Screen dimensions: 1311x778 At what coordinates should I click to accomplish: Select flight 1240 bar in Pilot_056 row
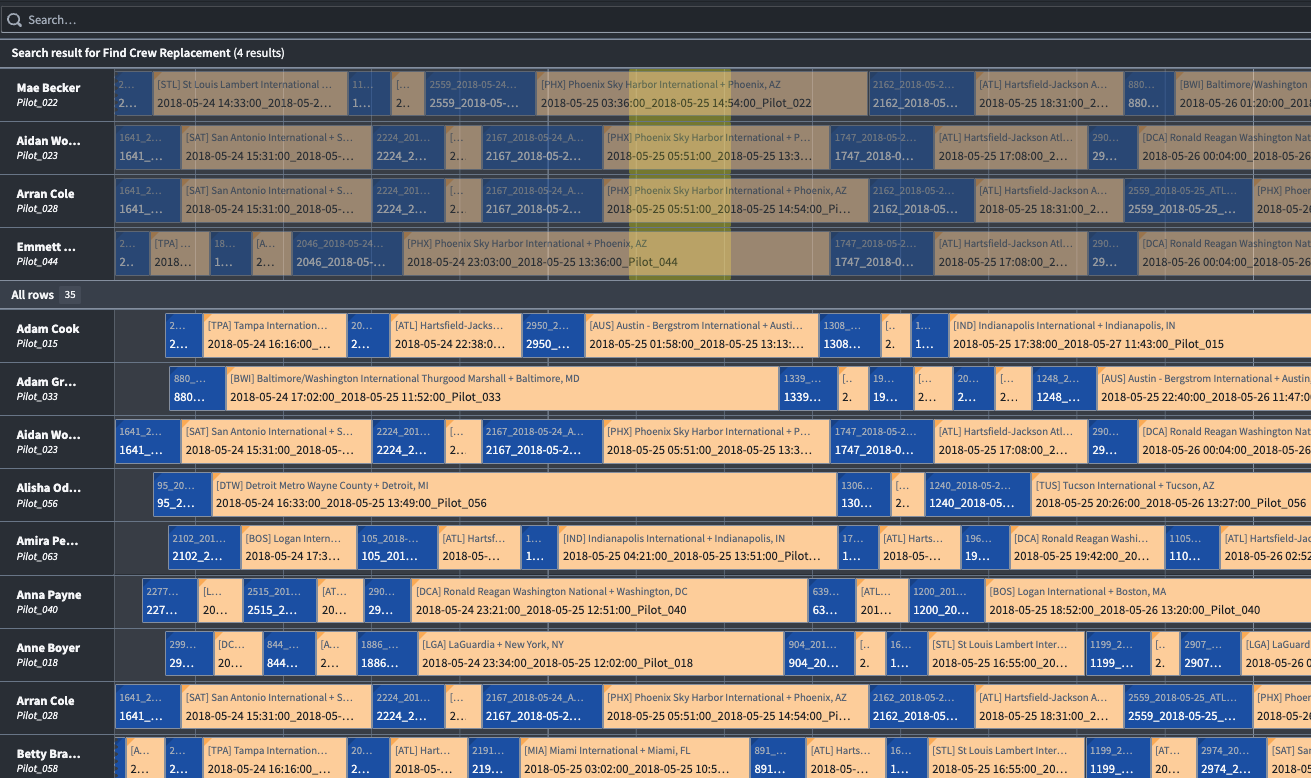pyautogui.click(x=977, y=495)
